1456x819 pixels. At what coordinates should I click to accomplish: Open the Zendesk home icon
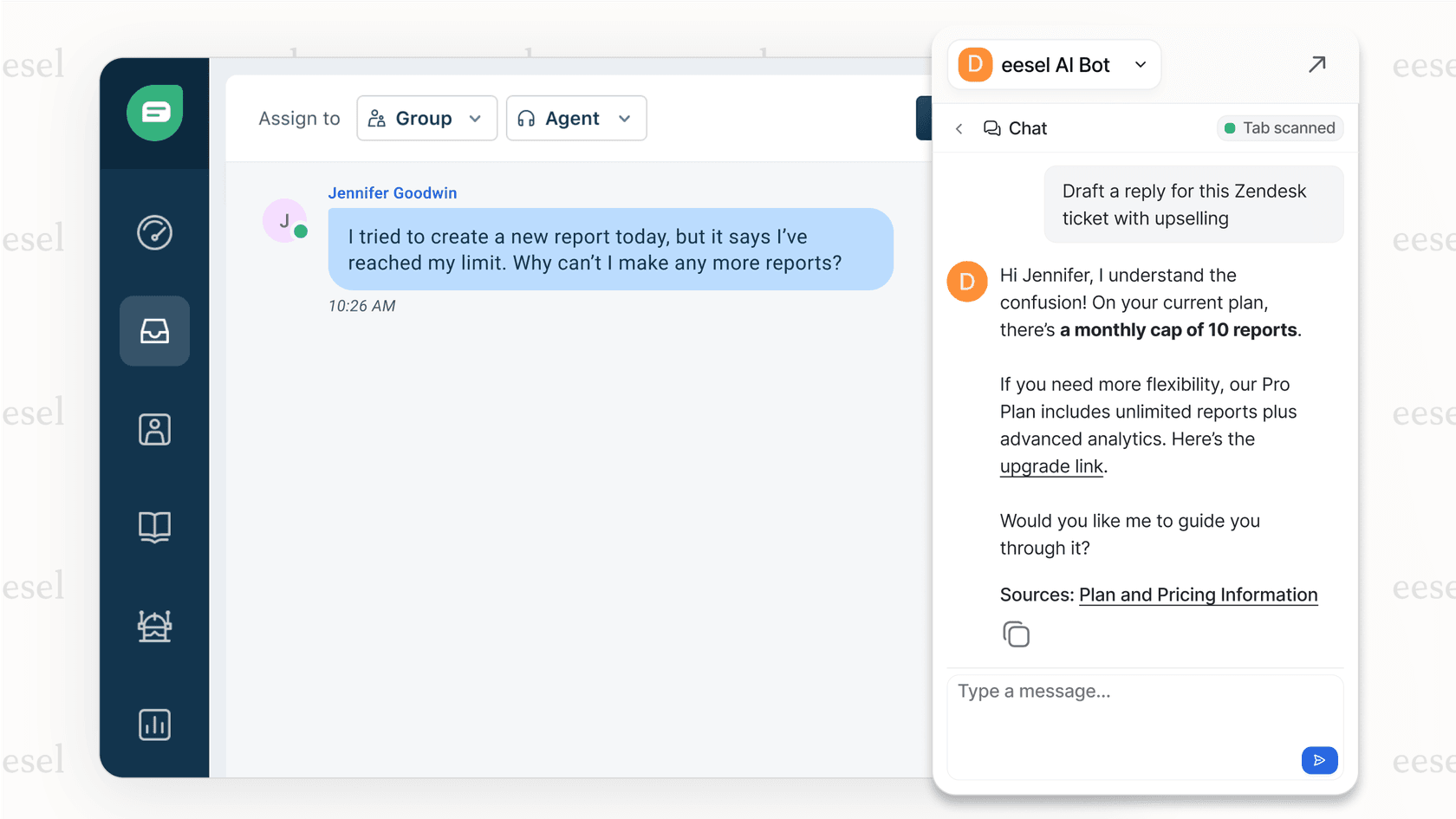(154, 112)
